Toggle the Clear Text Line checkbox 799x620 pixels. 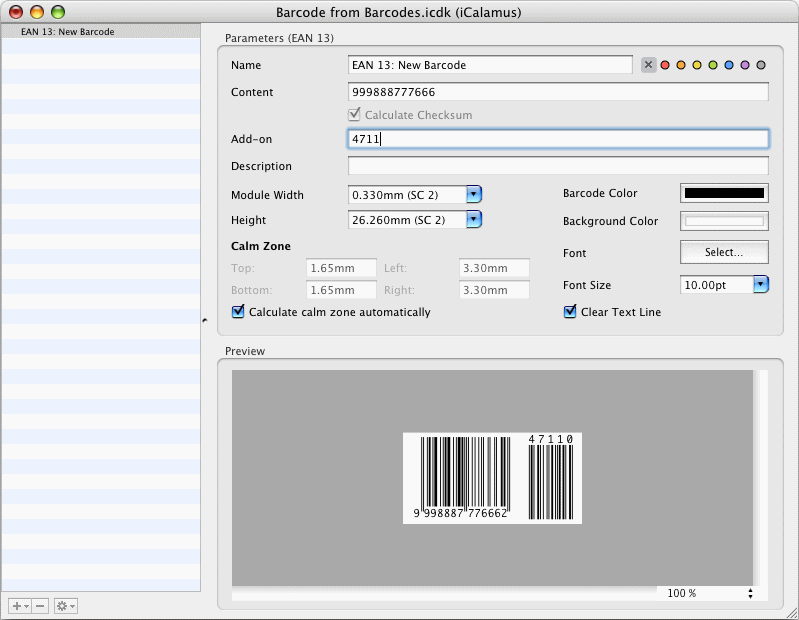(x=571, y=312)
